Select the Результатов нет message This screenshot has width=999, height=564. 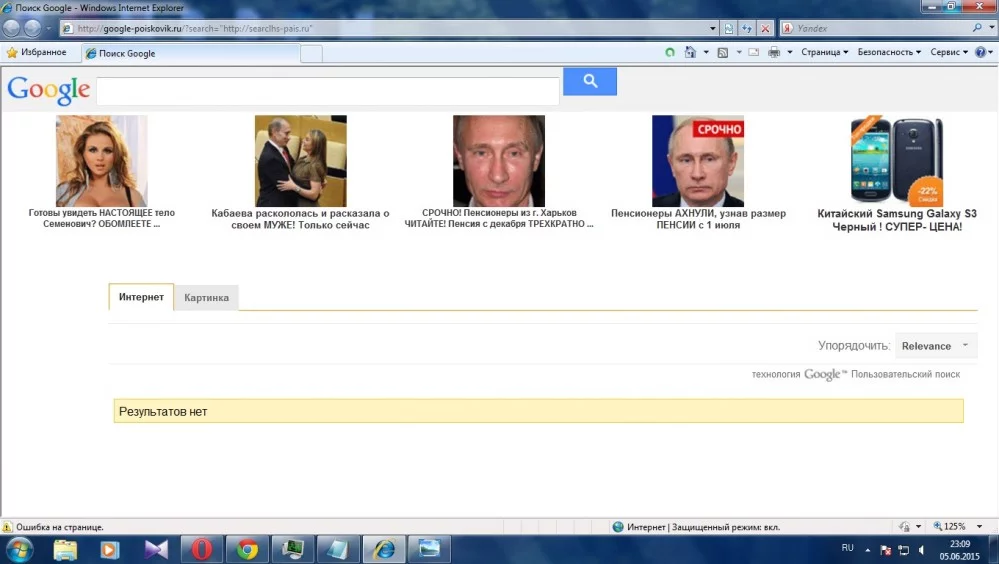point(538,411)
